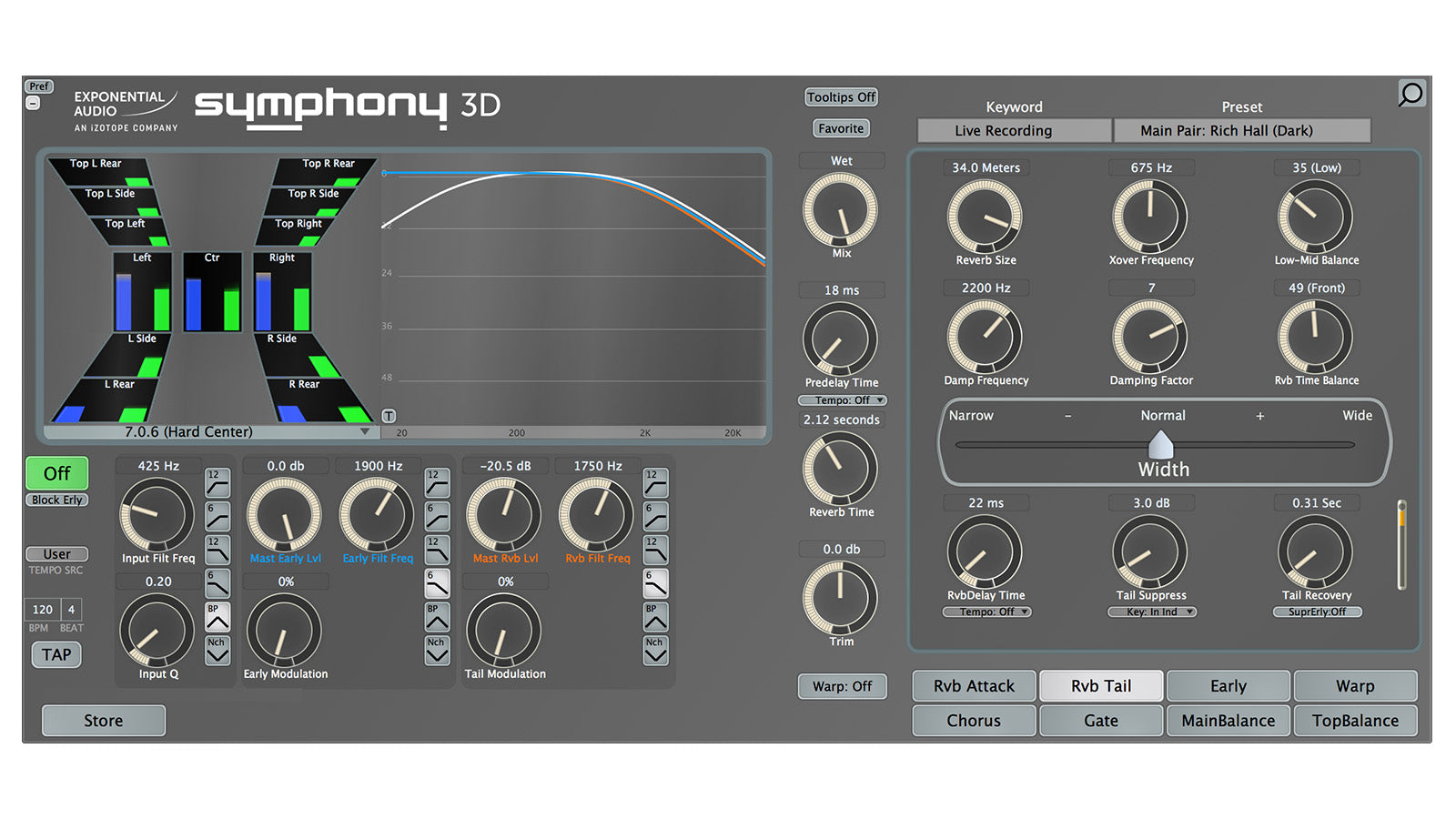Click the TAP tempo button
This screenshot has height=819, width=1456.
point(56,654)
